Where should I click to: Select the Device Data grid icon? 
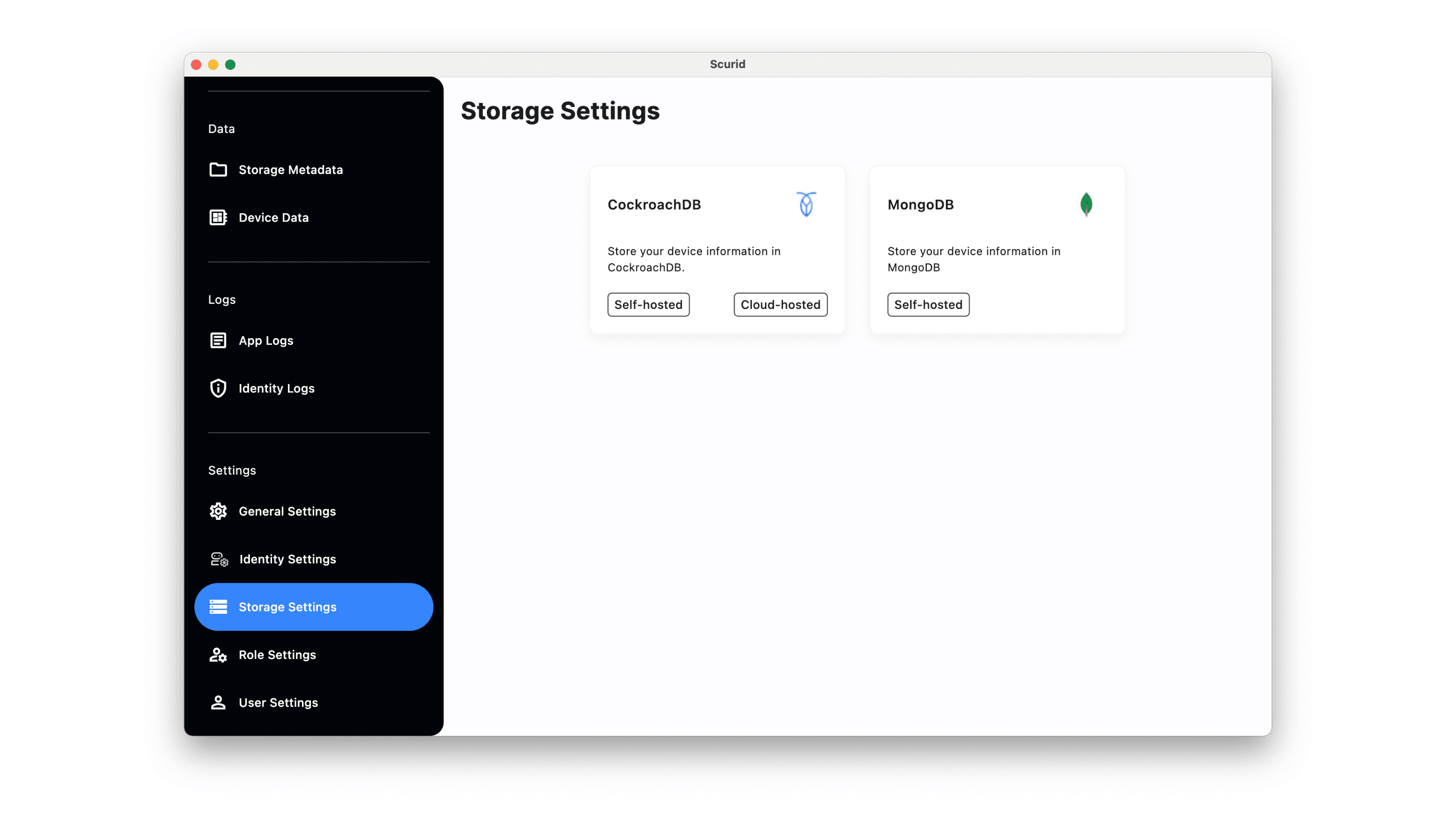coord(218,217)
